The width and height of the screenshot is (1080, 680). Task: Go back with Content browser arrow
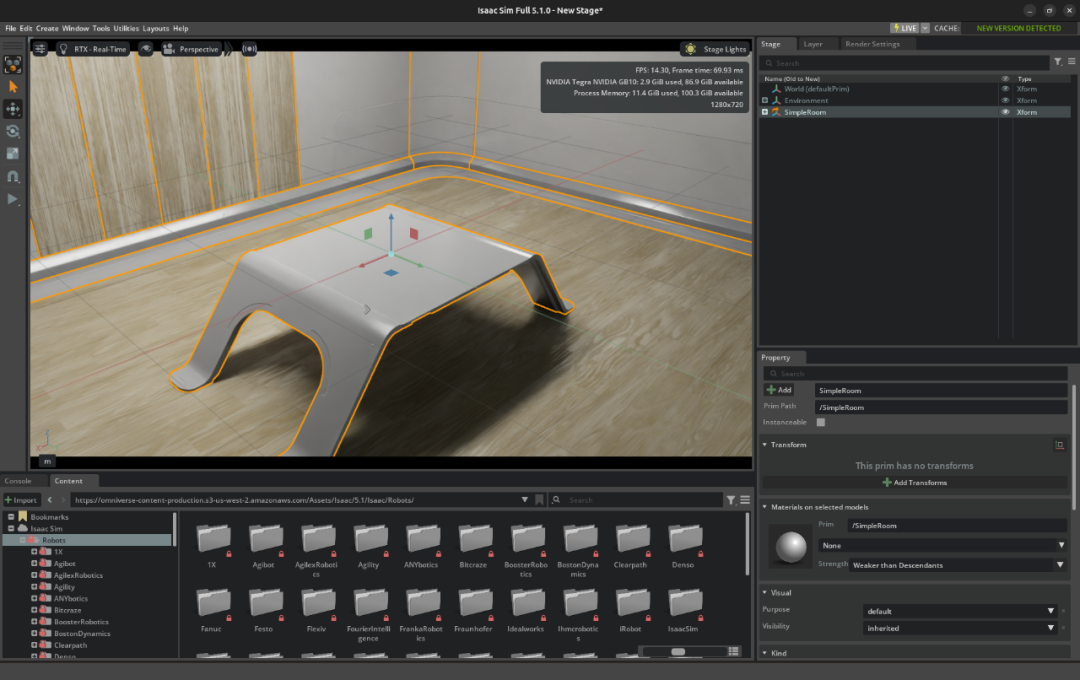click(50, 500)
